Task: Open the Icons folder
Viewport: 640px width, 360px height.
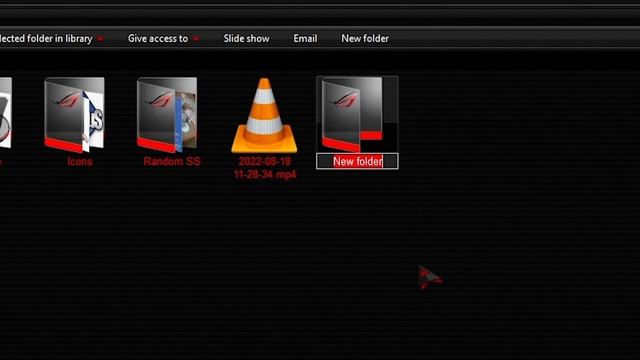Action: pos(74,114)
